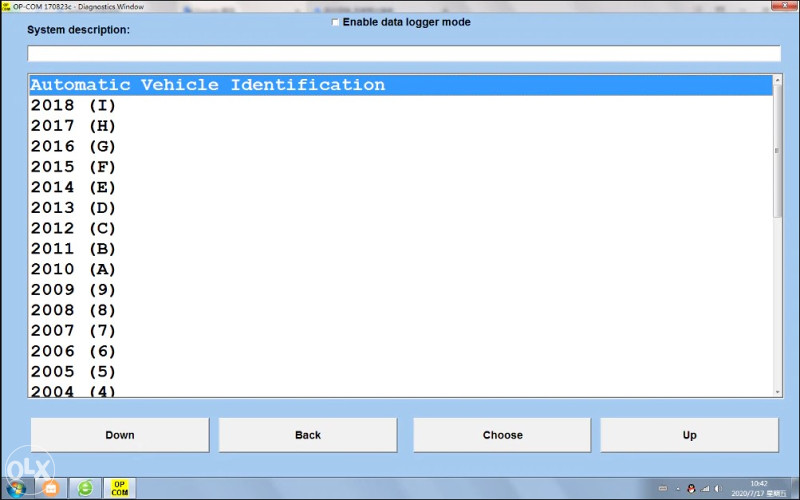The width and height of the screenshot is (800, 500).
Task: Click the keyboard input tray icon
Action: coord(663,489)
